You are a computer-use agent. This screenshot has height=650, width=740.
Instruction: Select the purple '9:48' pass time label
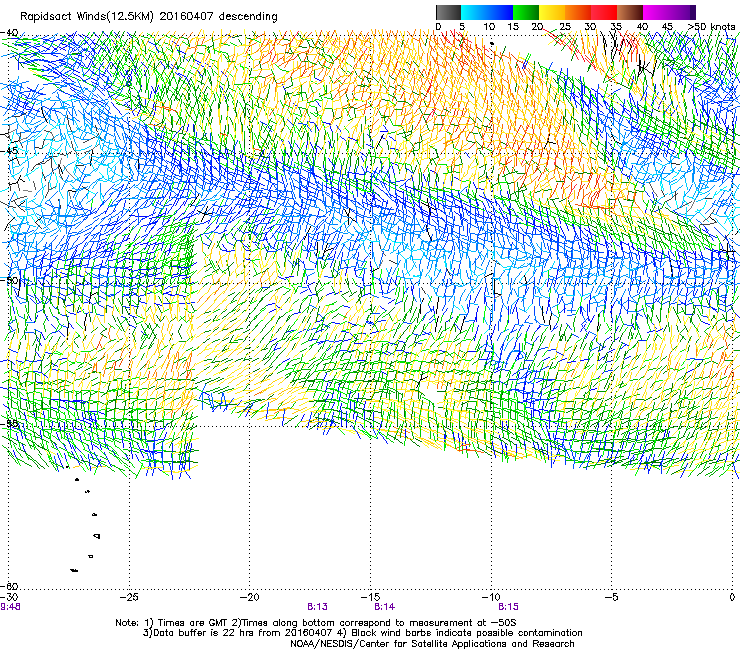(x=10, y=607)
